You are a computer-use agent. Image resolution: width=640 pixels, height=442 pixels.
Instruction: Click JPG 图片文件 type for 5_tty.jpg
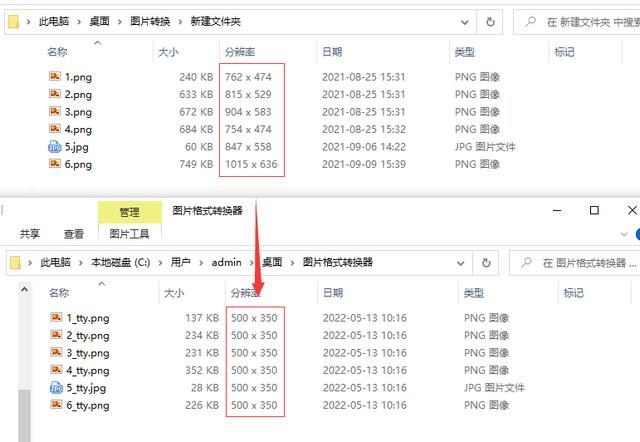pyautogui.click(x=494, y=387)
